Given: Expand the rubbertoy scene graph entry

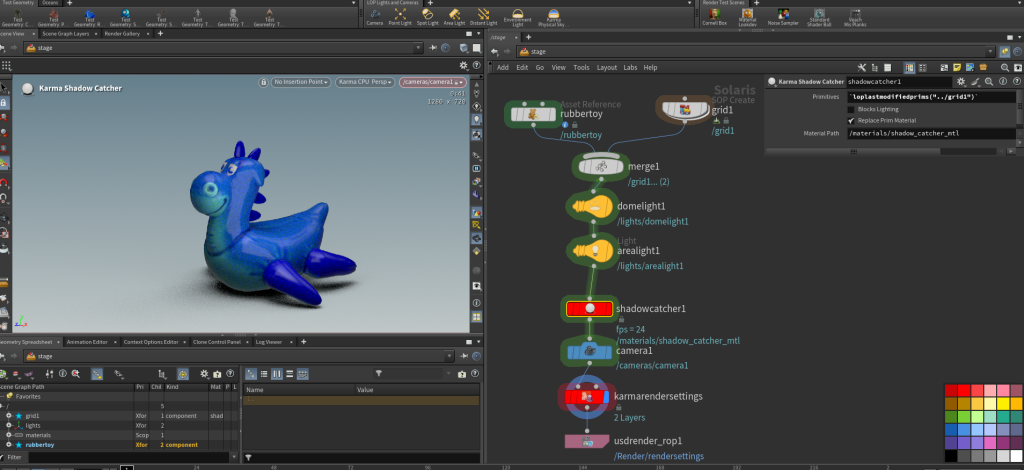Looking at the screenshot, I should 9,445.
